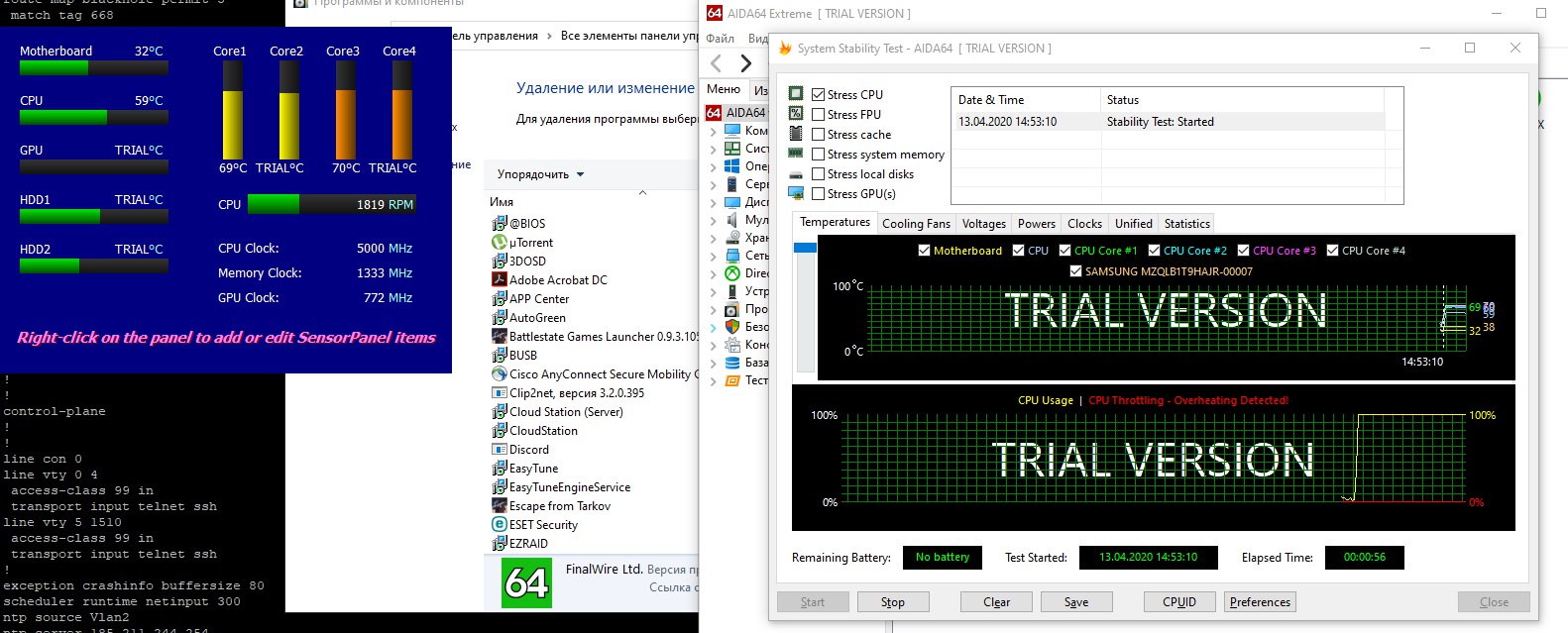Enable the Stress system memory checkbox
This screenshot has height=633, width=1568.
point(818,154)
